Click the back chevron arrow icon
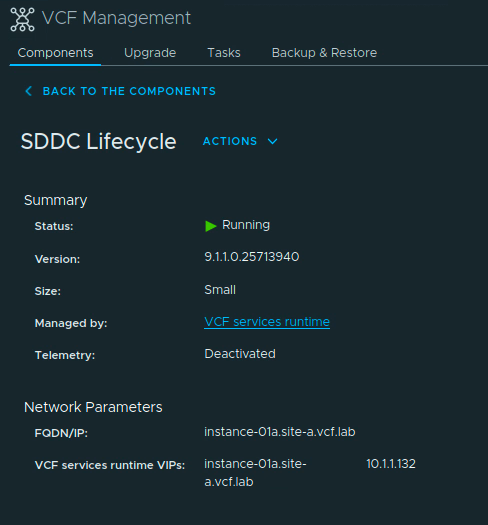The image size is (488, 525). tap(29, 91)
